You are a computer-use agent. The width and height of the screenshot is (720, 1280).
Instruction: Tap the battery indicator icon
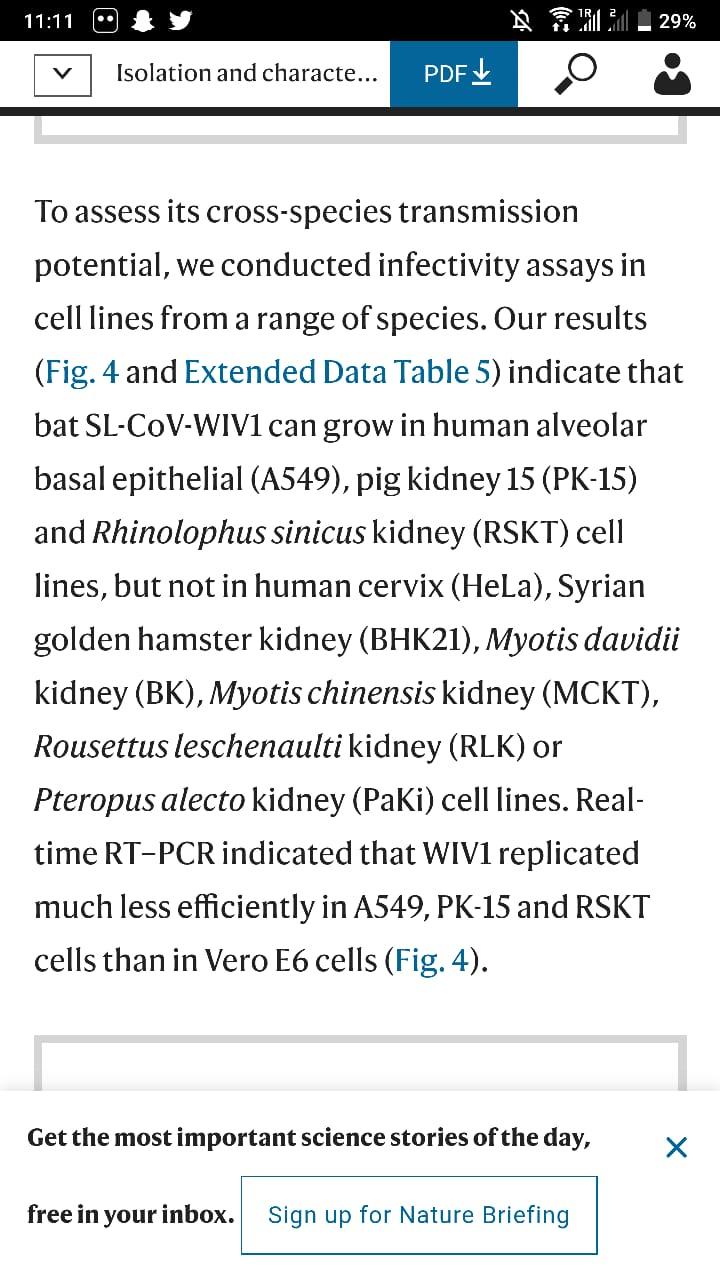point(645,20)
